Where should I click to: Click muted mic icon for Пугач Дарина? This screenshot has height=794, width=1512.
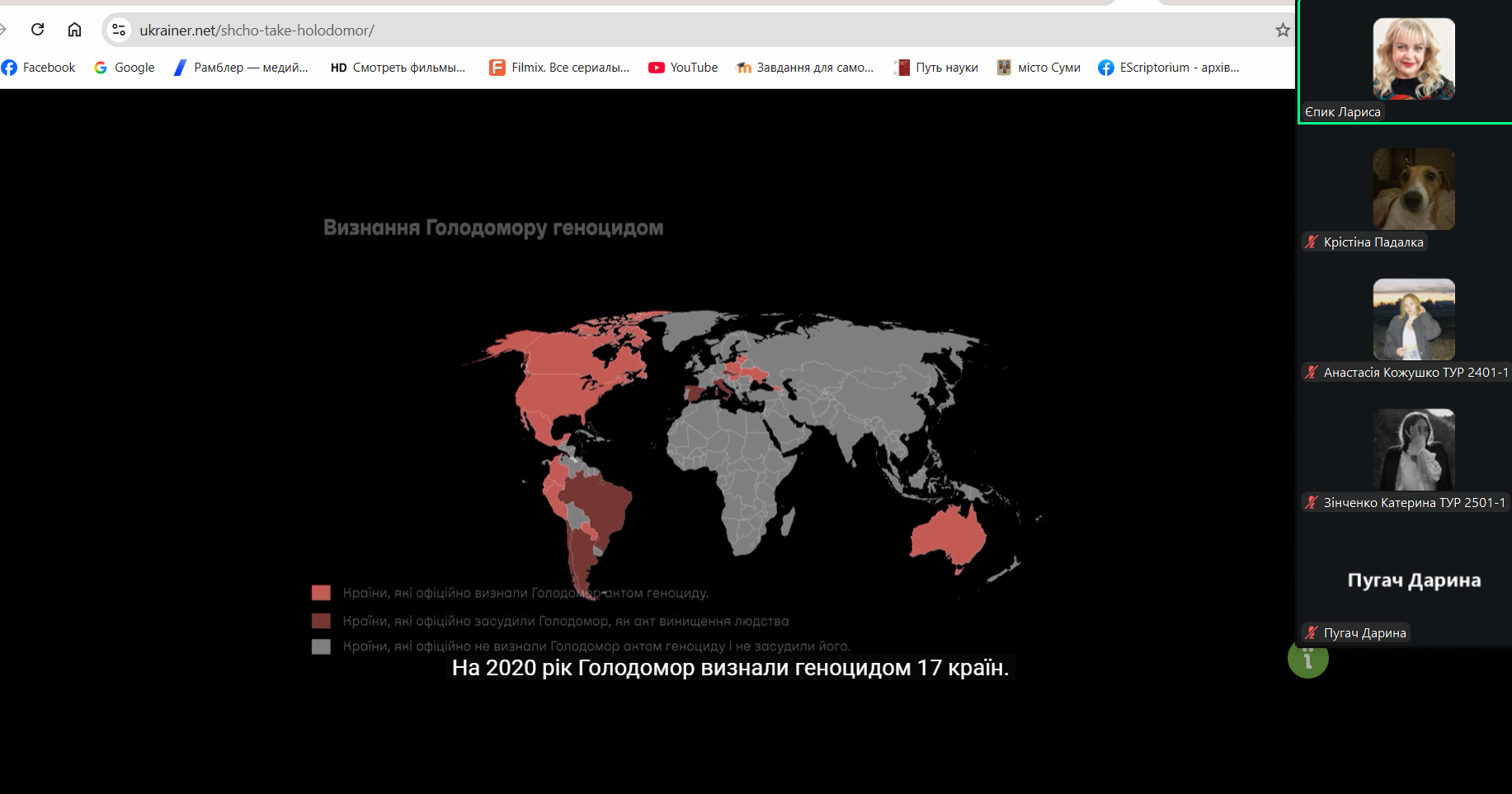(1312, 633)
